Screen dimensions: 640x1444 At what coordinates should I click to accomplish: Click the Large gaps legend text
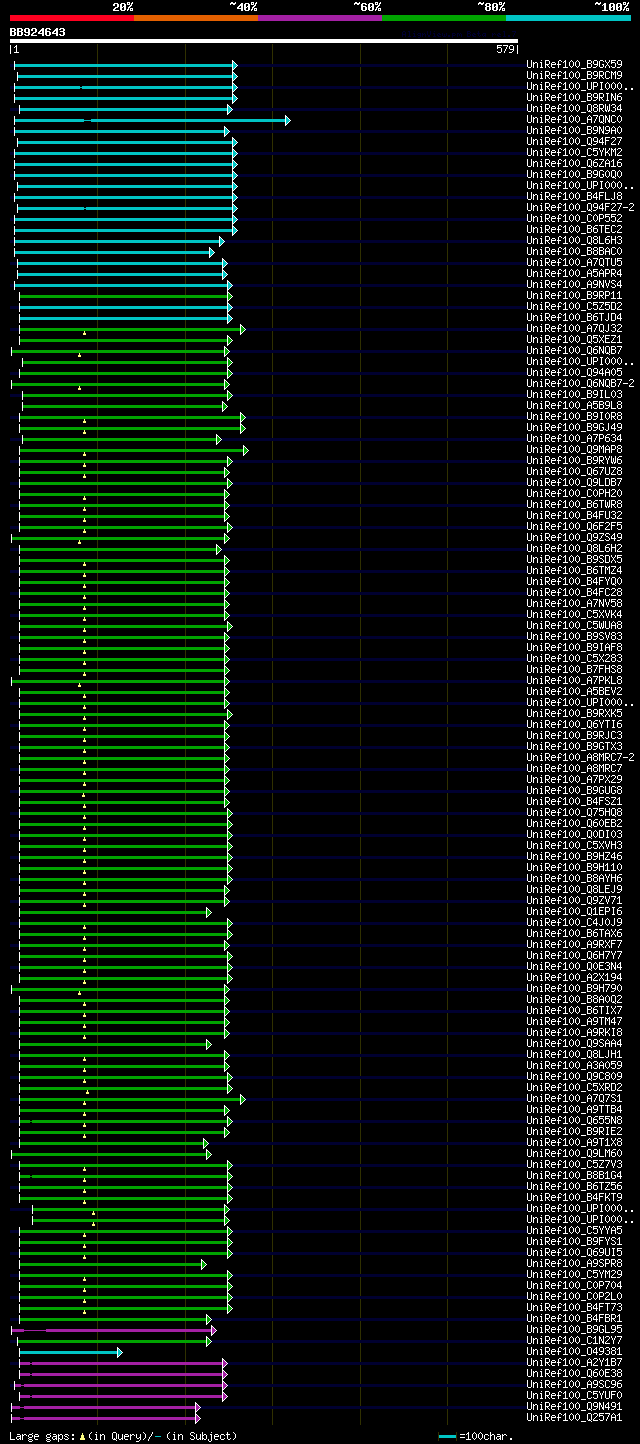123,1436
